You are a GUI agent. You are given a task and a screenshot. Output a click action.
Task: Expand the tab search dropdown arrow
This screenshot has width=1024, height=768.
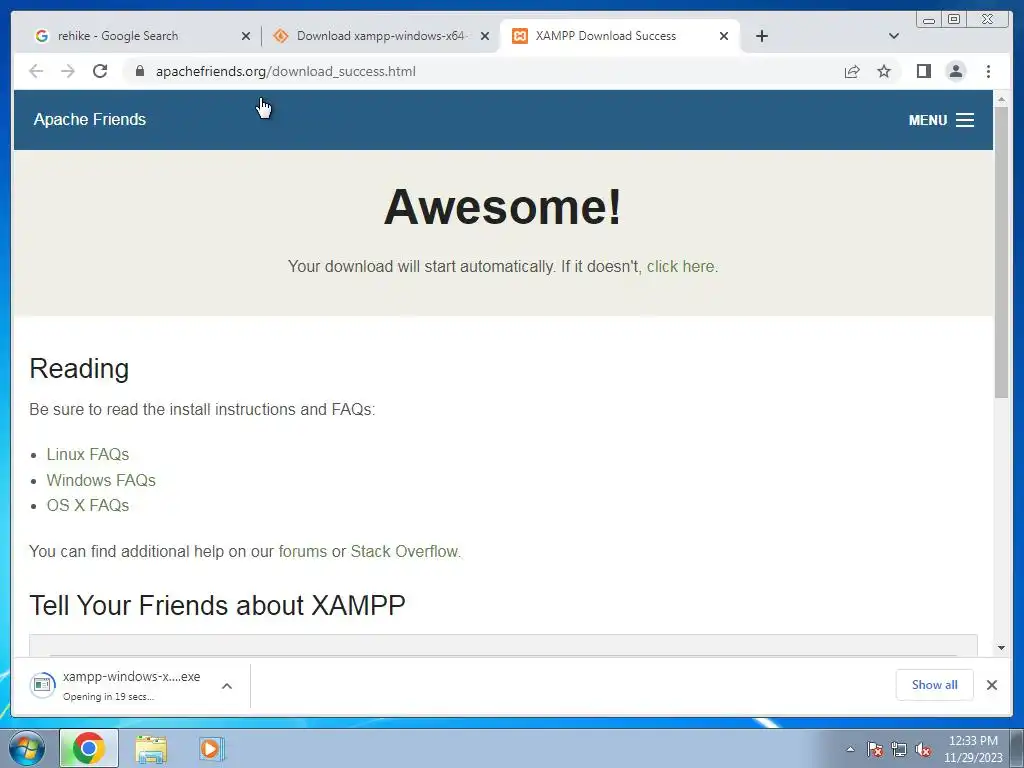tap(893, 36)
